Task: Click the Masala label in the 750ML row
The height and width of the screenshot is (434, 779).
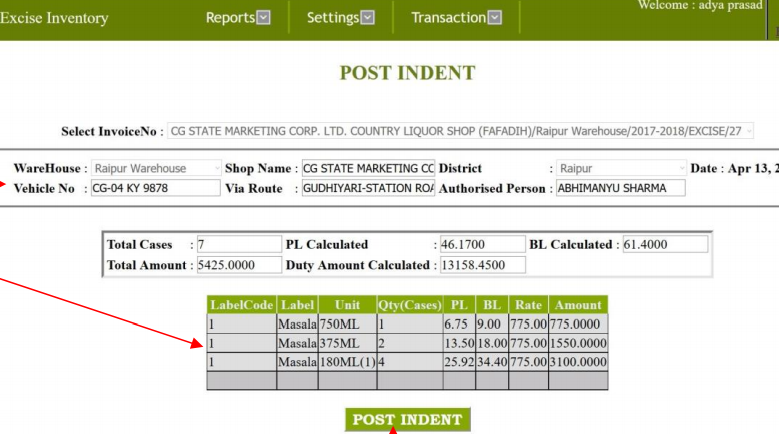Action: [x=297, y=324]
